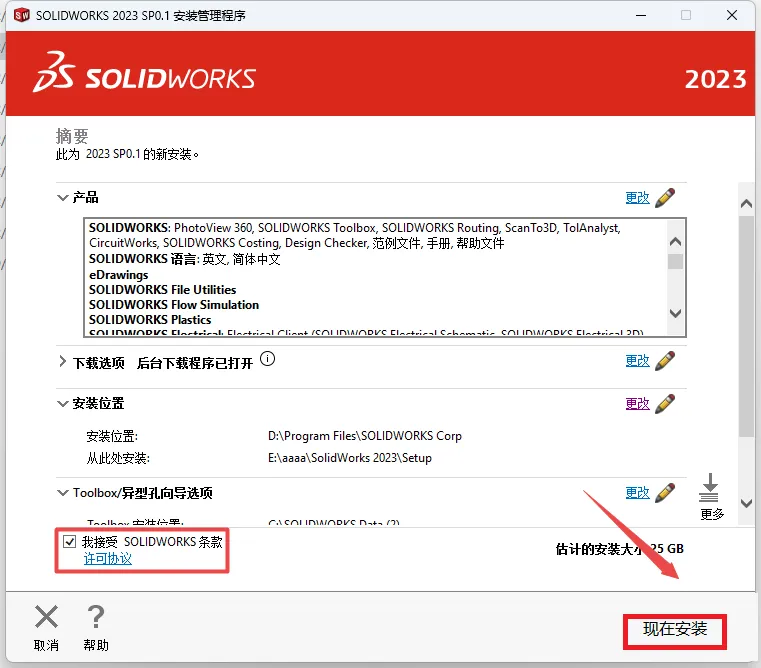Click the E:\aaaa\SolidWorks 2023\Setup path
761x668 pixels.
(349, 458)
